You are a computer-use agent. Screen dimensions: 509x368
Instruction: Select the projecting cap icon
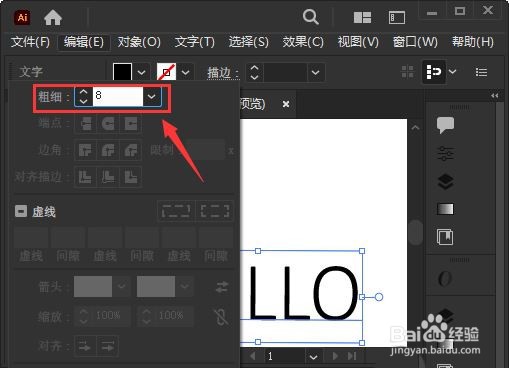(x=131, y=124)
